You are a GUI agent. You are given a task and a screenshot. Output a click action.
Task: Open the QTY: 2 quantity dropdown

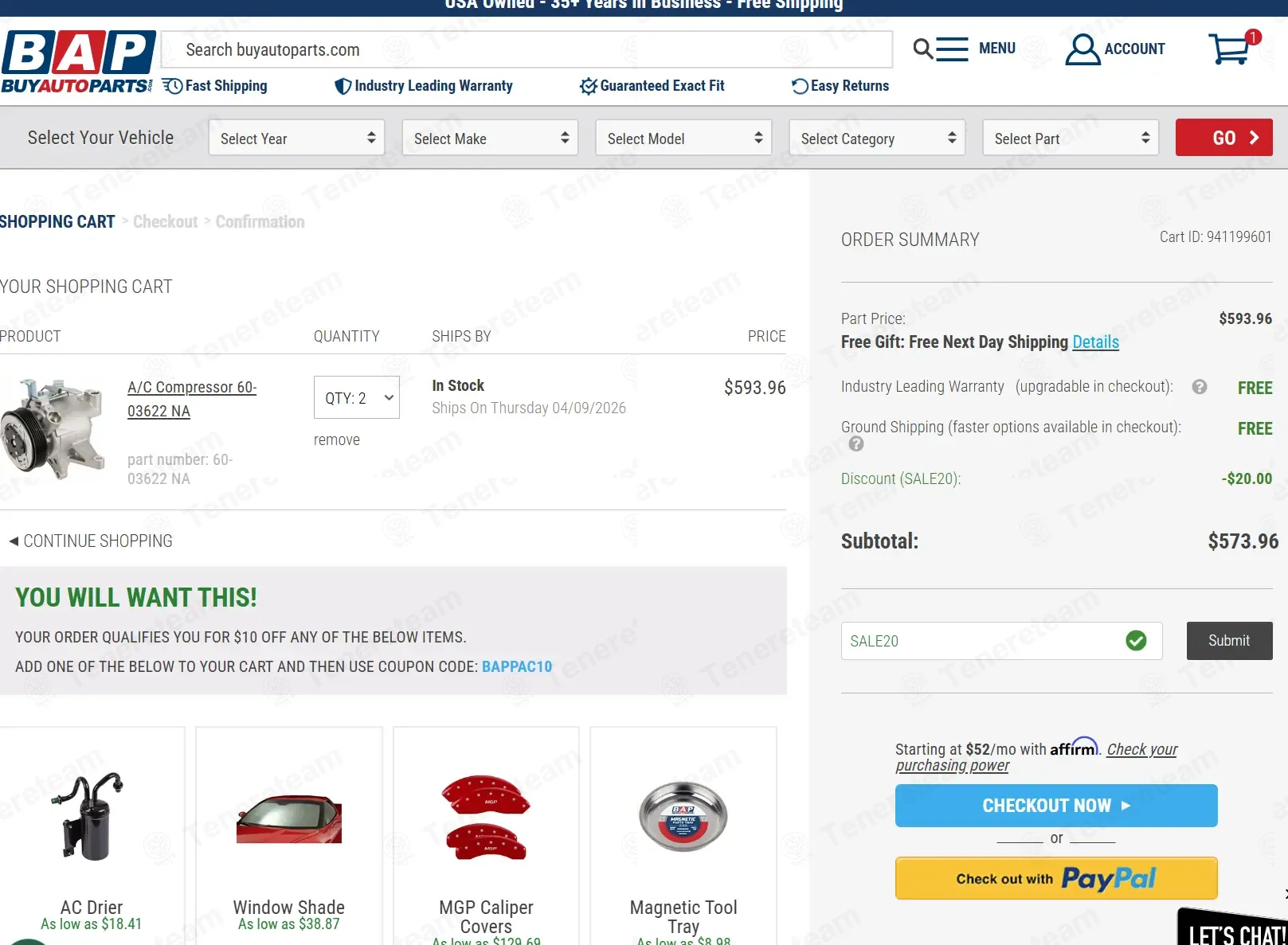[357, 398]
